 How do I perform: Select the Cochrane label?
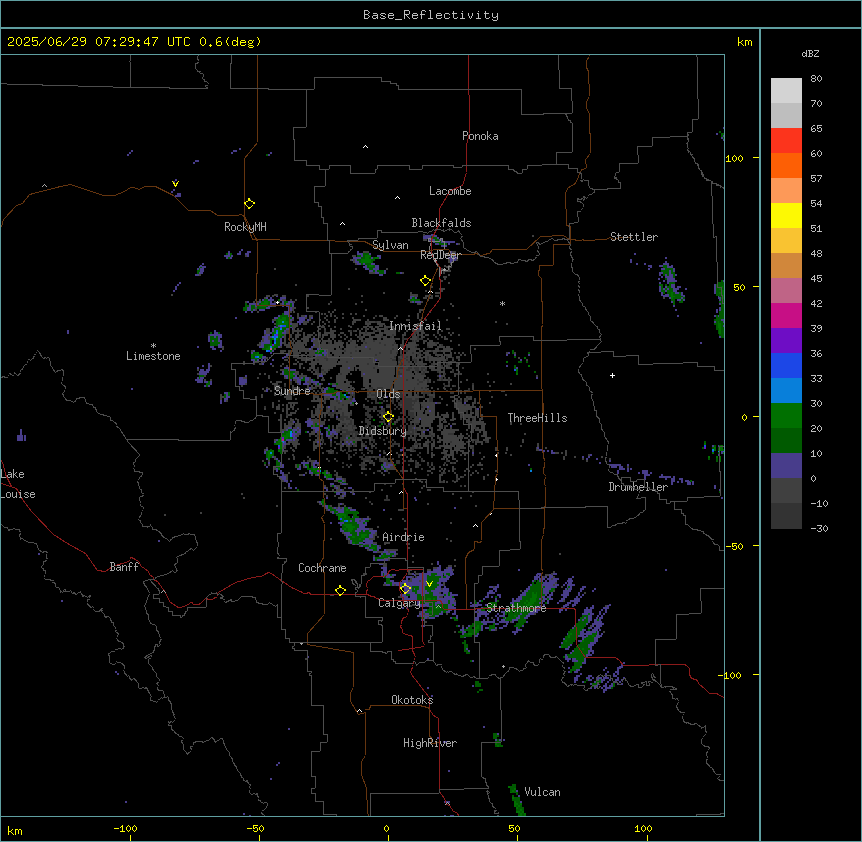click(322, 568)
